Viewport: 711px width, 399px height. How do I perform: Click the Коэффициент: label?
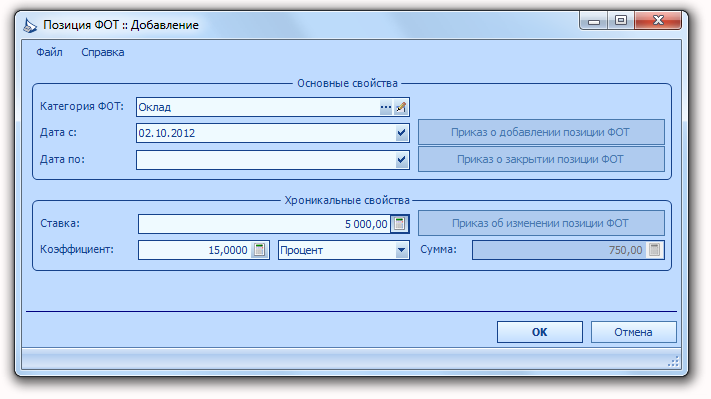tap(77, 249)
